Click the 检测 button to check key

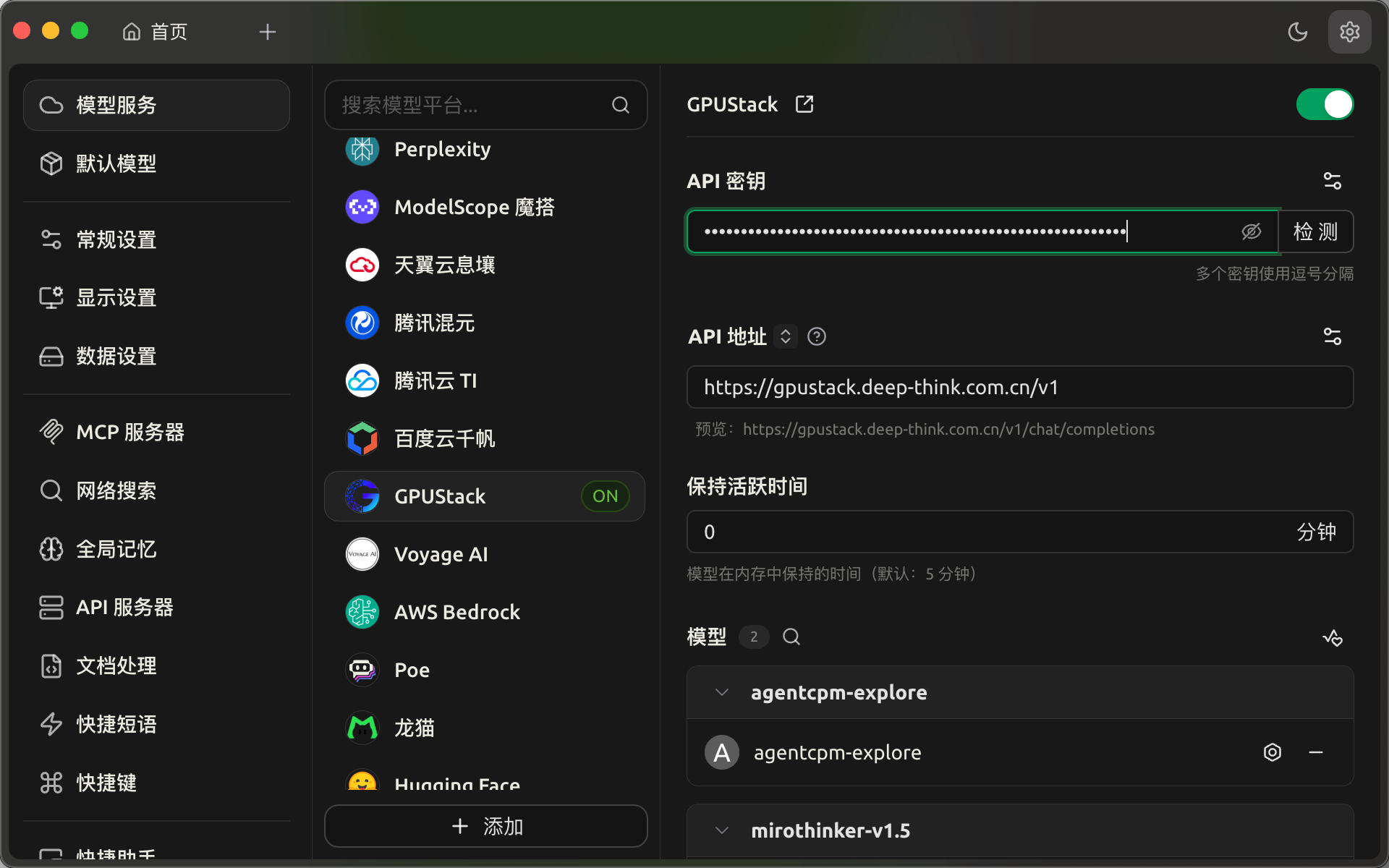1315,231
